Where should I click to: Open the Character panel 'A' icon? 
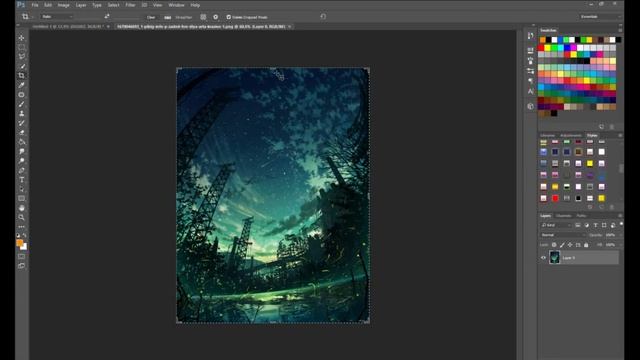(530, 91)
